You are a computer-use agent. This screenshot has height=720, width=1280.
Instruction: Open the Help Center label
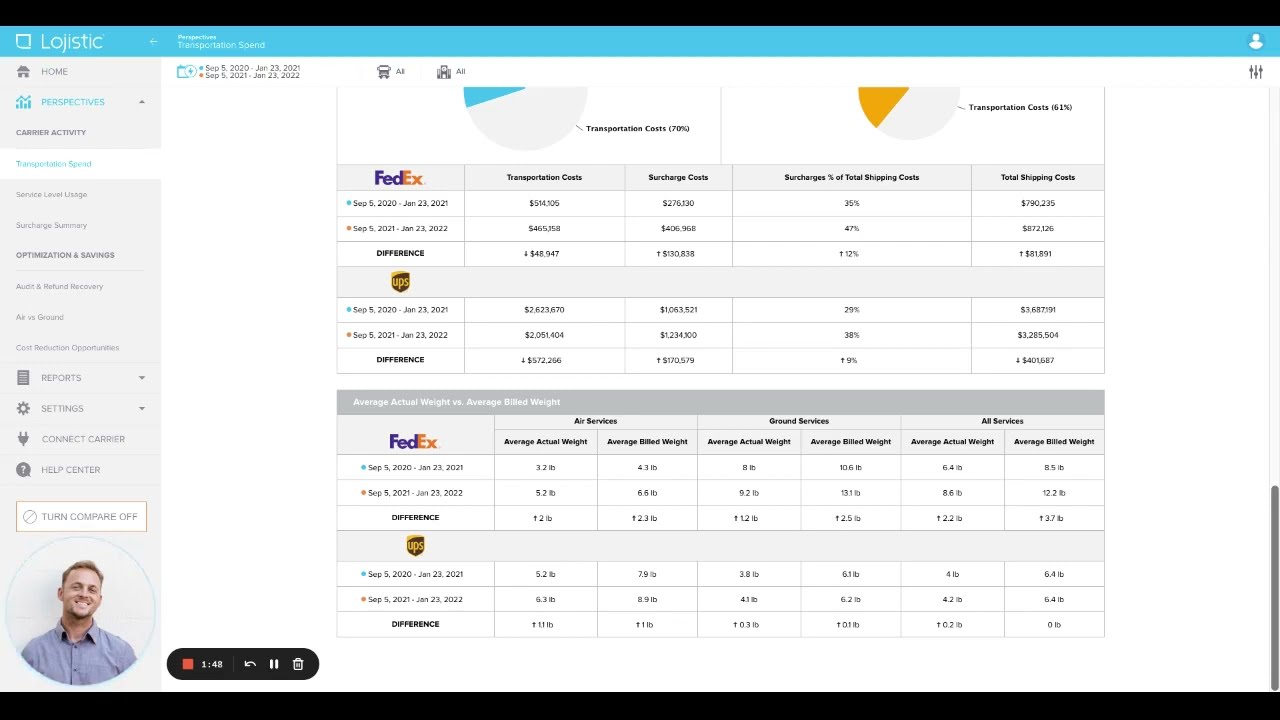(70, 470)
